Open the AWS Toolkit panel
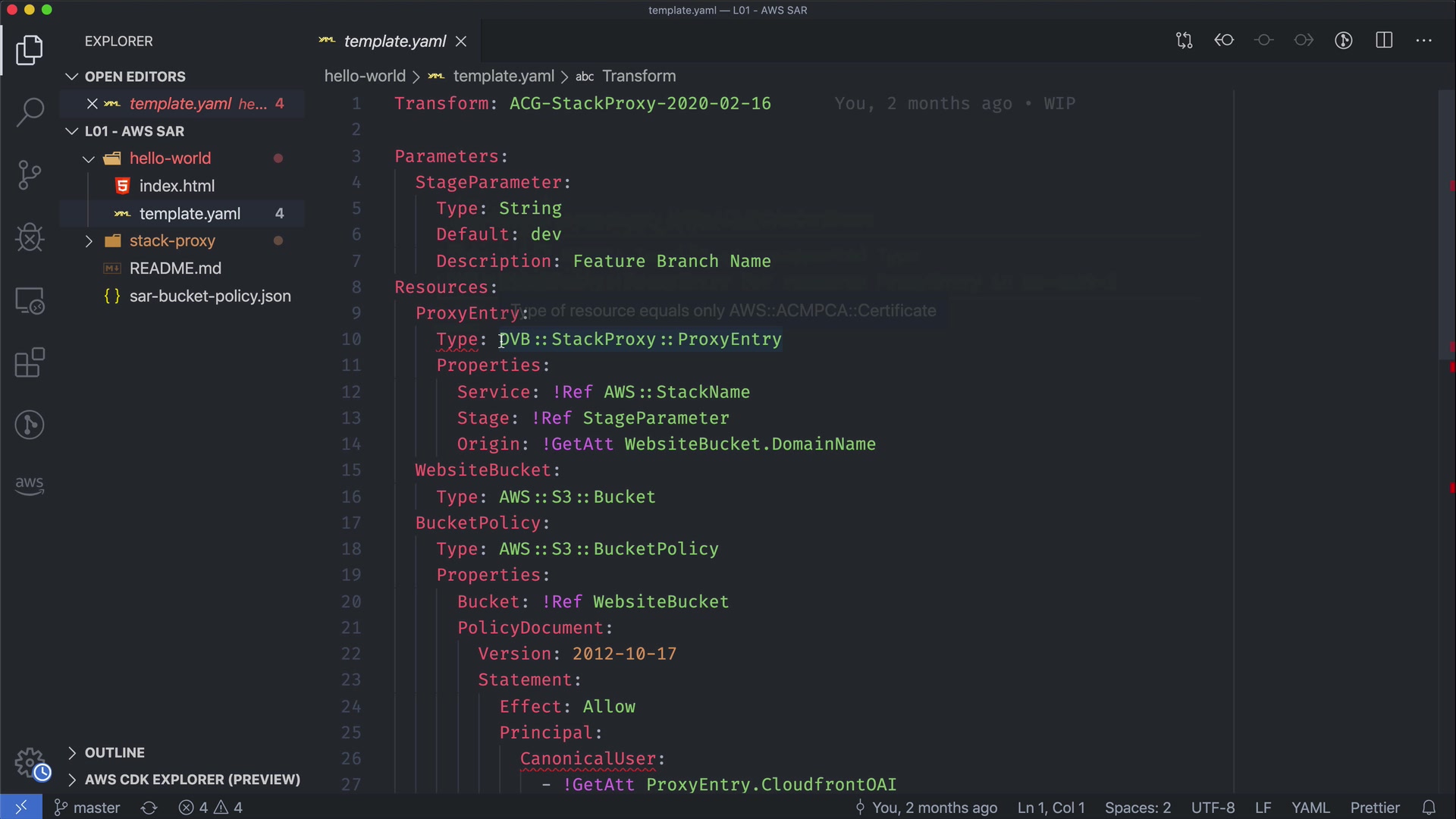This screenshot has height=819, width=1456. [30, 485]
